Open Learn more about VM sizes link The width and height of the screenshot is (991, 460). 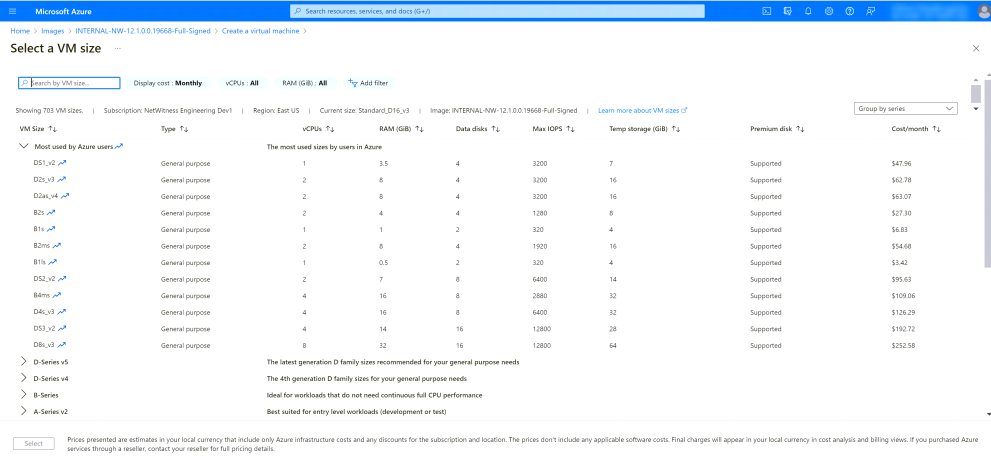click(x=642, y=110)
